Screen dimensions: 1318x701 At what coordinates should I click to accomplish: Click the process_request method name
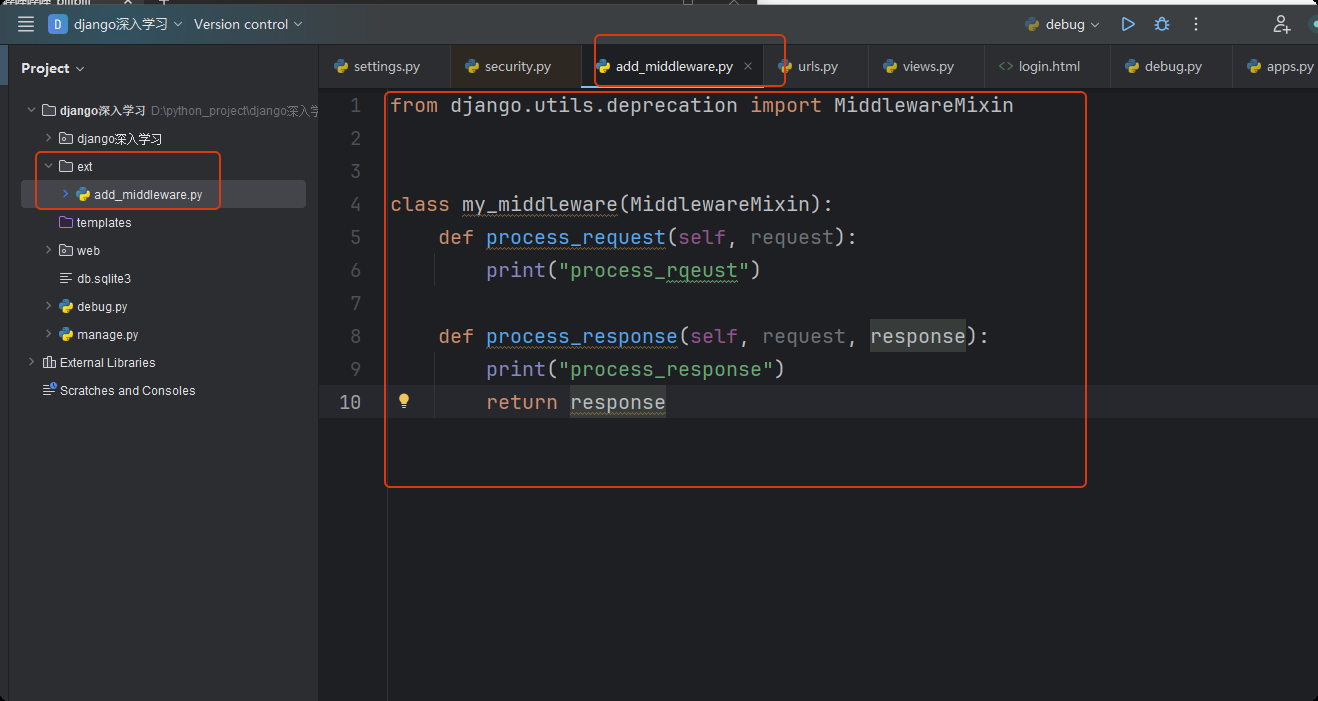pyautogui.click(x=576, y=238)
